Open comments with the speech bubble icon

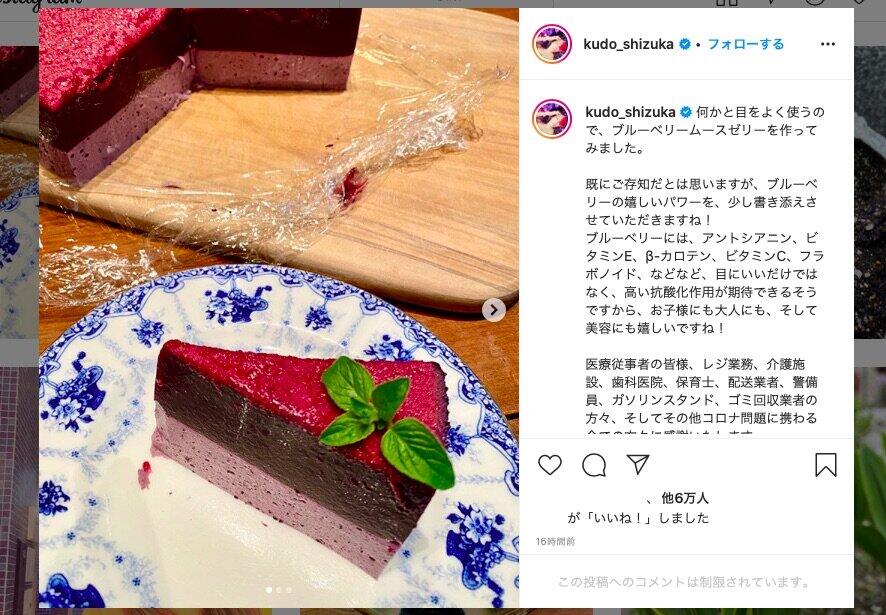pos(594,465)
